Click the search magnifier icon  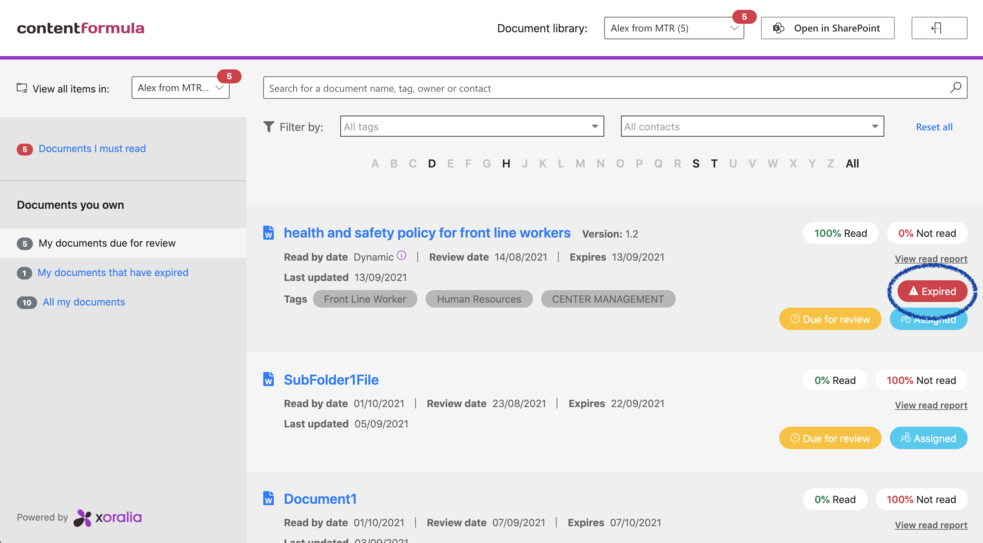955,88
